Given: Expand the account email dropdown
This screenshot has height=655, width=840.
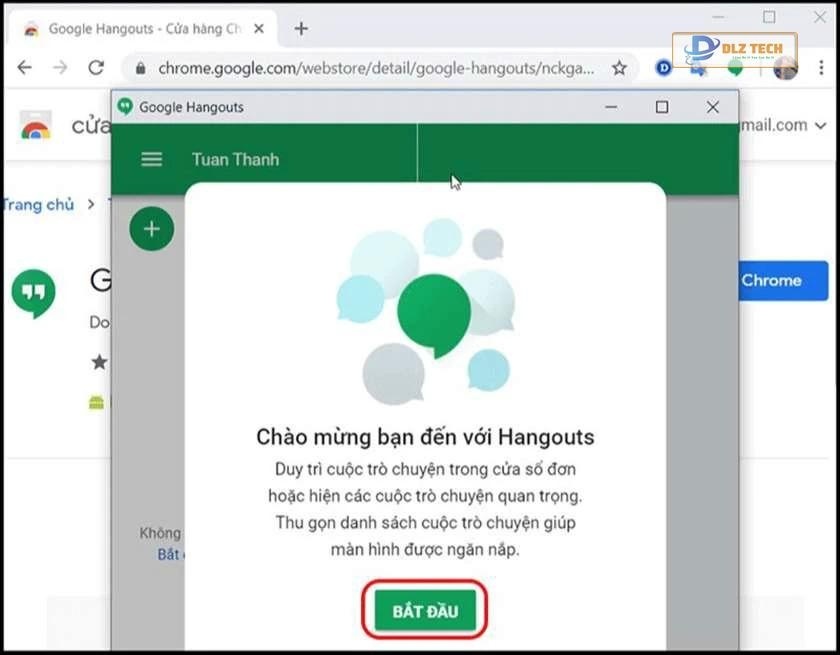Looking at the screenshot, I should tap(820, 126).
